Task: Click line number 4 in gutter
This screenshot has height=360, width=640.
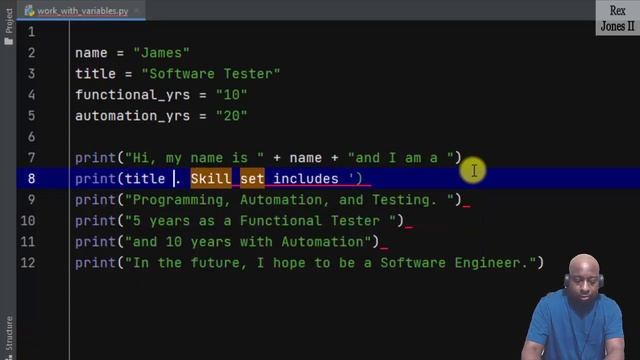Action: point(31,95)
